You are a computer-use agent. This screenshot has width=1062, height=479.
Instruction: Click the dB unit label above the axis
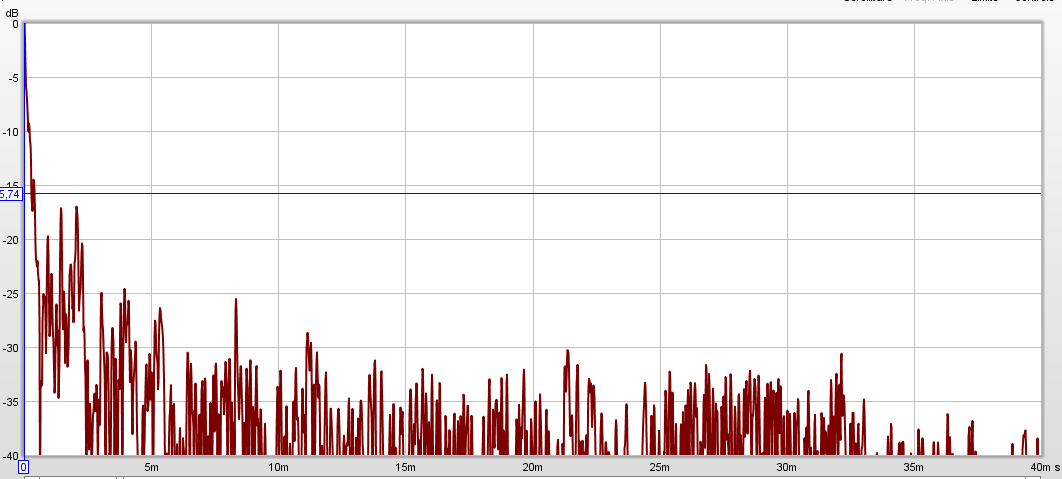click(x=12, y=13)
